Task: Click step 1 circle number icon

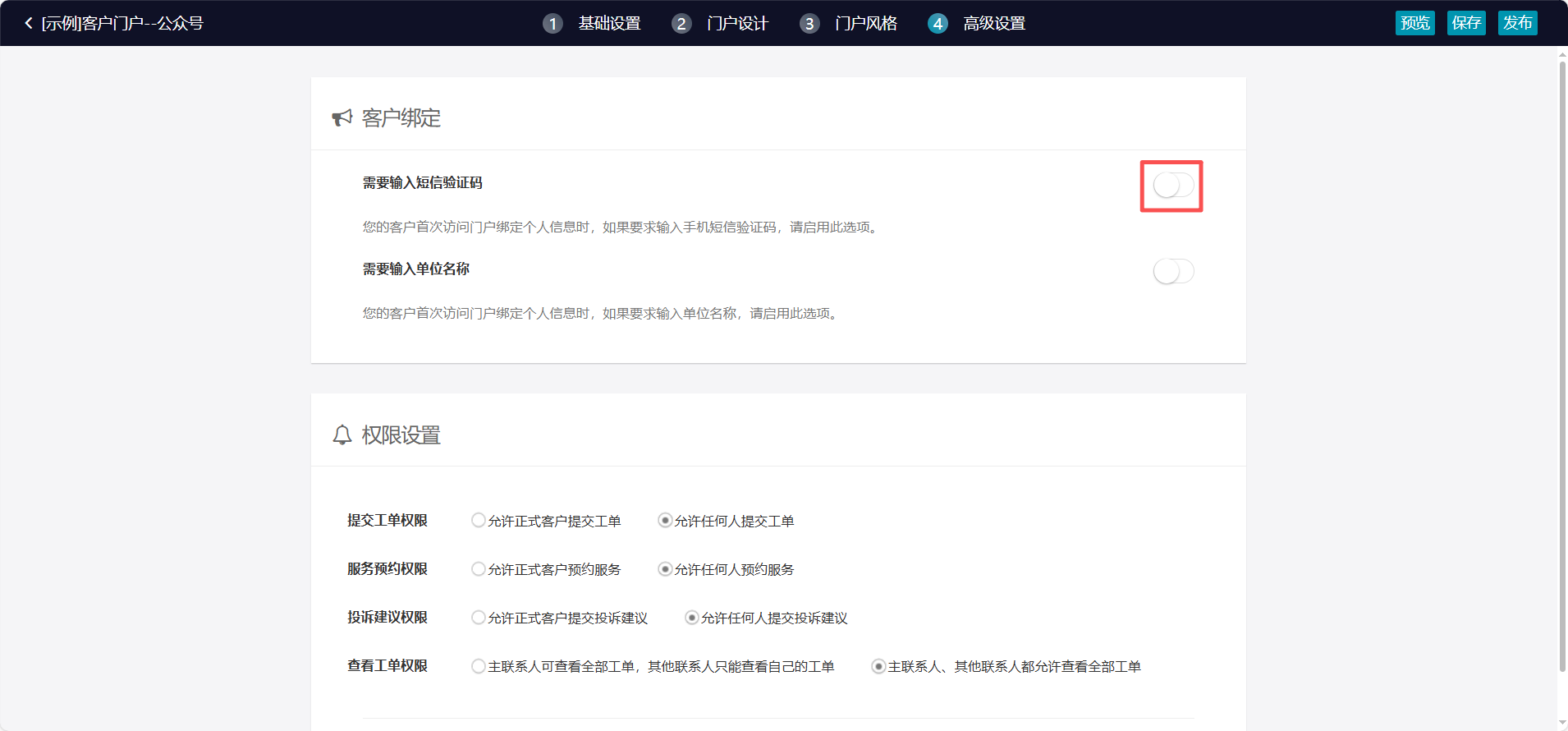Action: [552, 23]
